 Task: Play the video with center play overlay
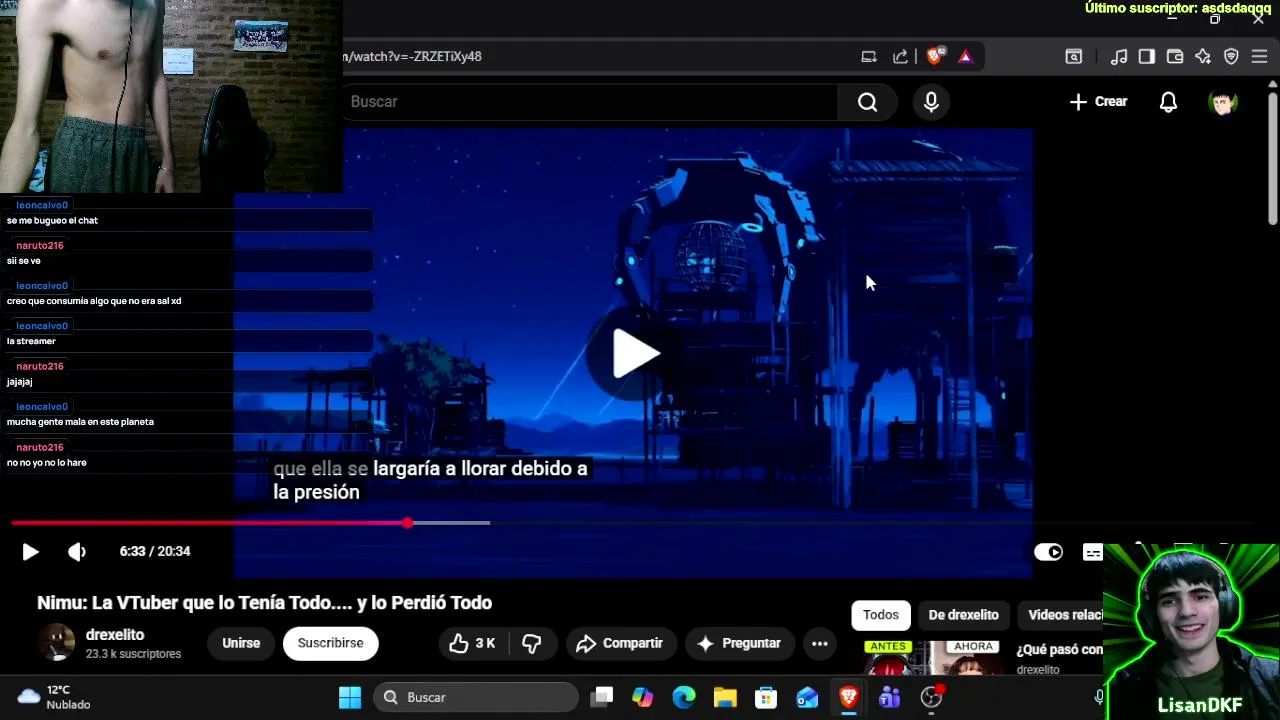tap(636, 353)
